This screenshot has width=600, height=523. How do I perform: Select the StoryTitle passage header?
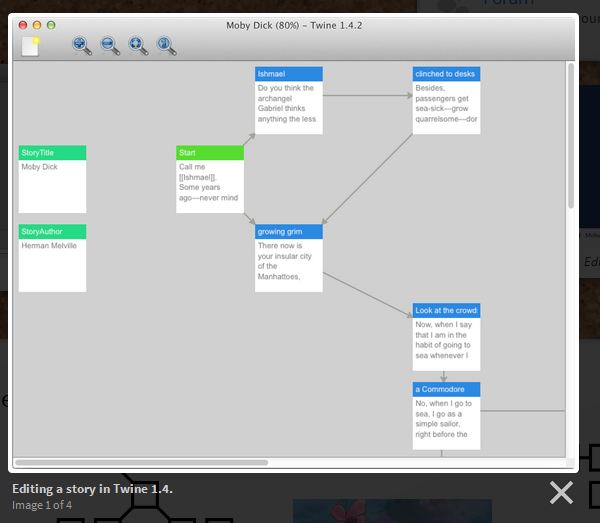(x=52, y=153)
